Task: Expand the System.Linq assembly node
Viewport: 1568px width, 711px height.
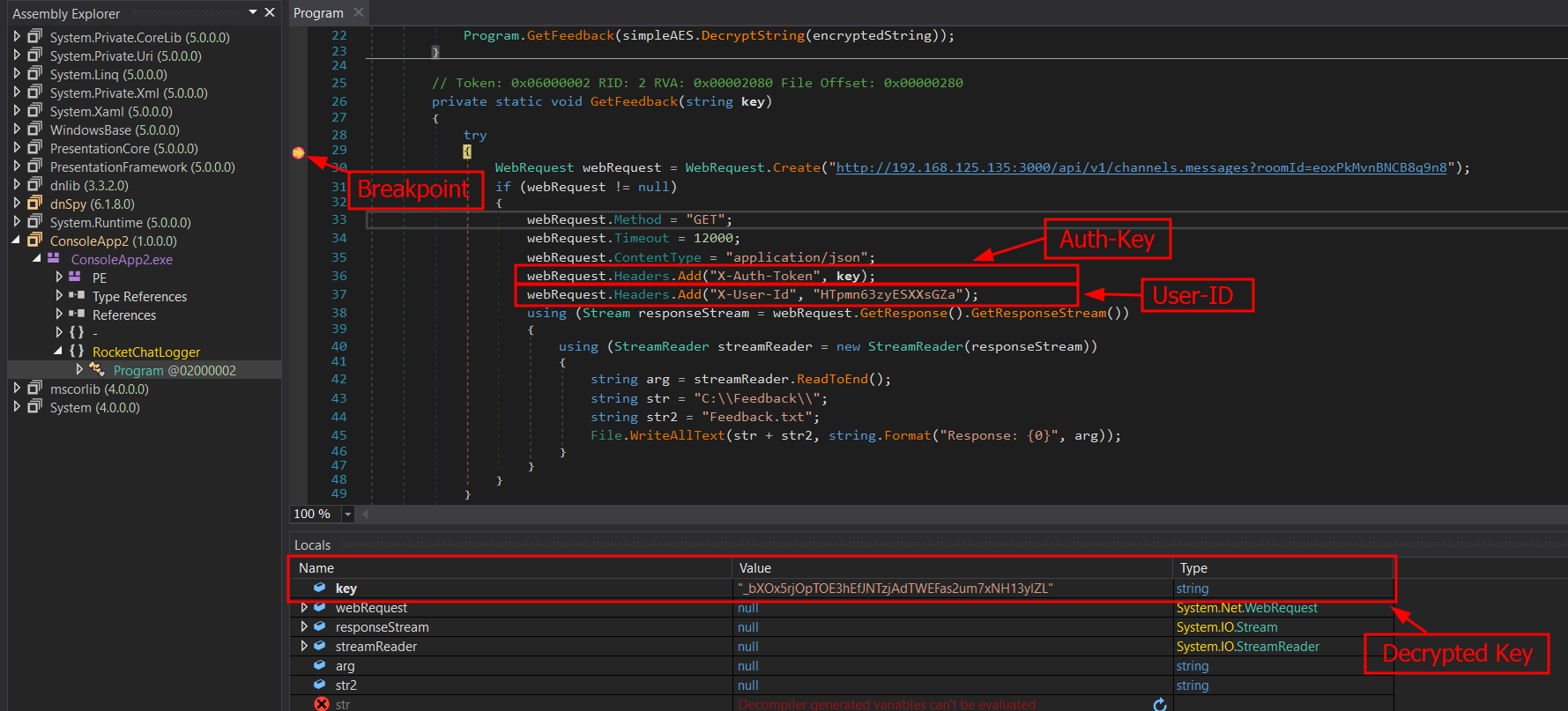Action: [17, 74]
